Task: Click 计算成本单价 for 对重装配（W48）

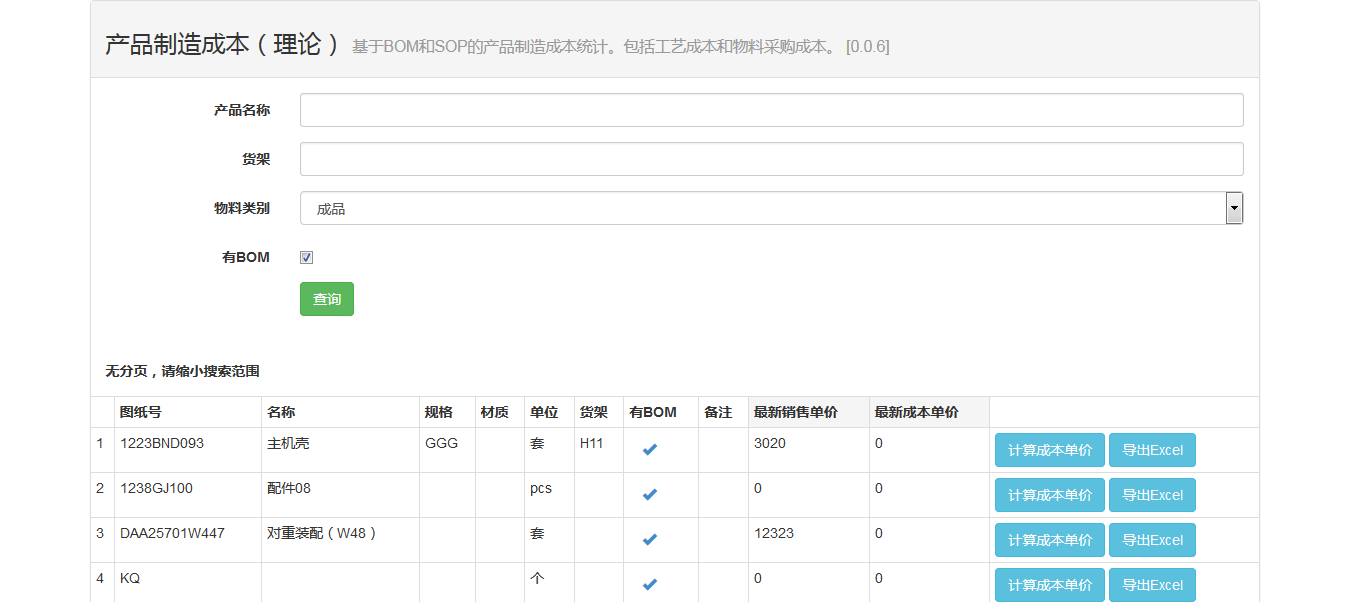Action: (1049, 539)
